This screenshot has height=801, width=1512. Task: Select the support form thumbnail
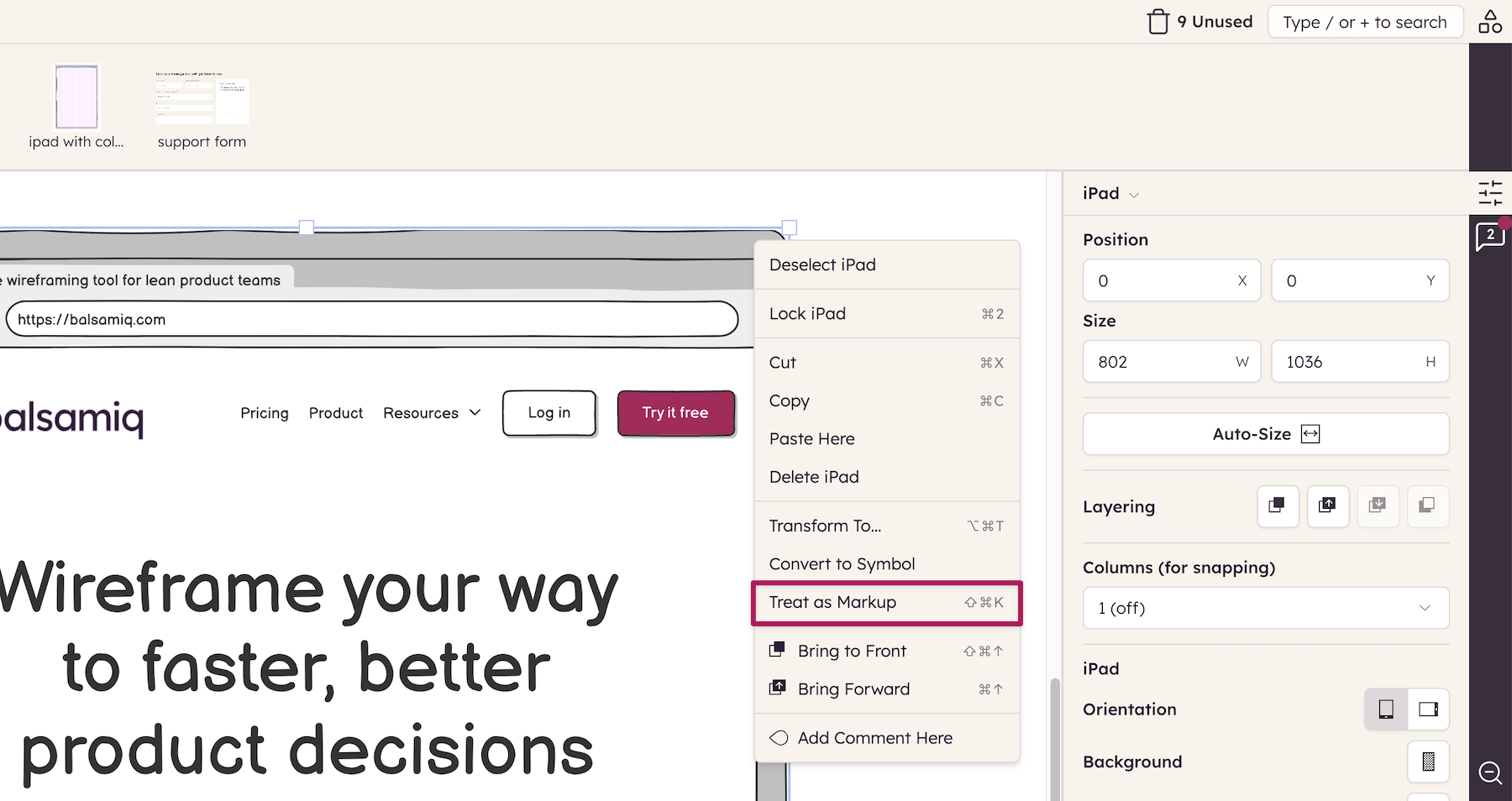(202, 109)
